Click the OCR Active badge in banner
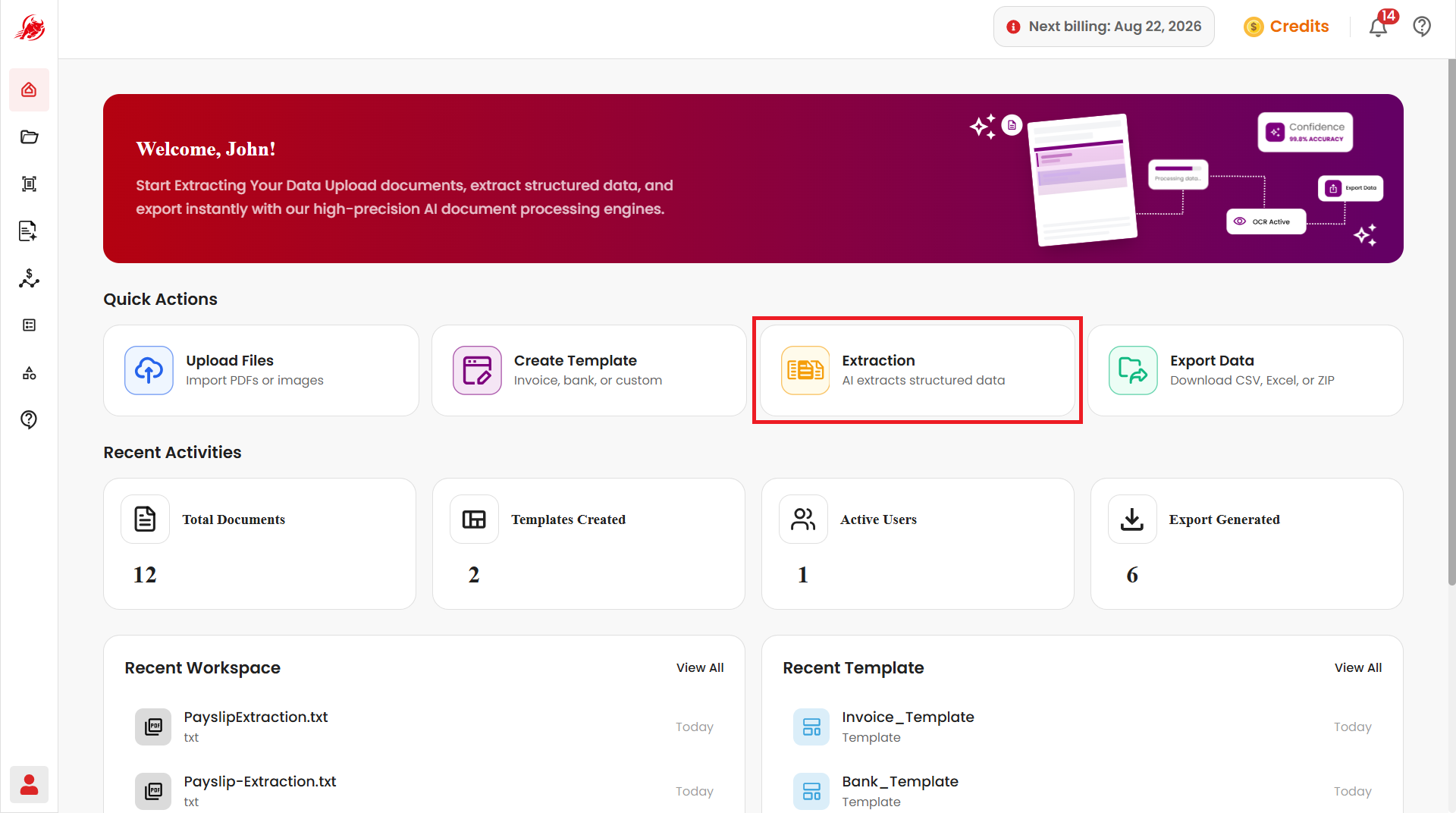The height and width of the screenshot is (813, 1456). pos(1266,221)
